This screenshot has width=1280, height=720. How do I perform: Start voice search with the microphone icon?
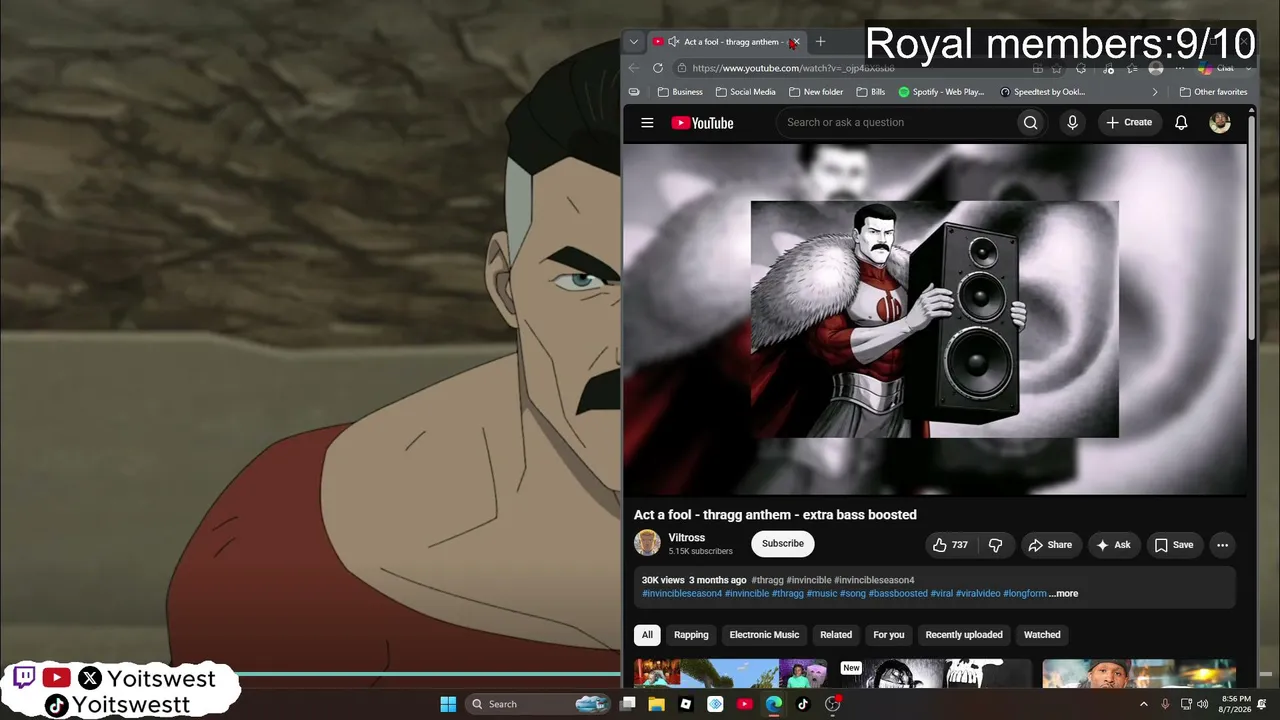tap(1072, 123)
